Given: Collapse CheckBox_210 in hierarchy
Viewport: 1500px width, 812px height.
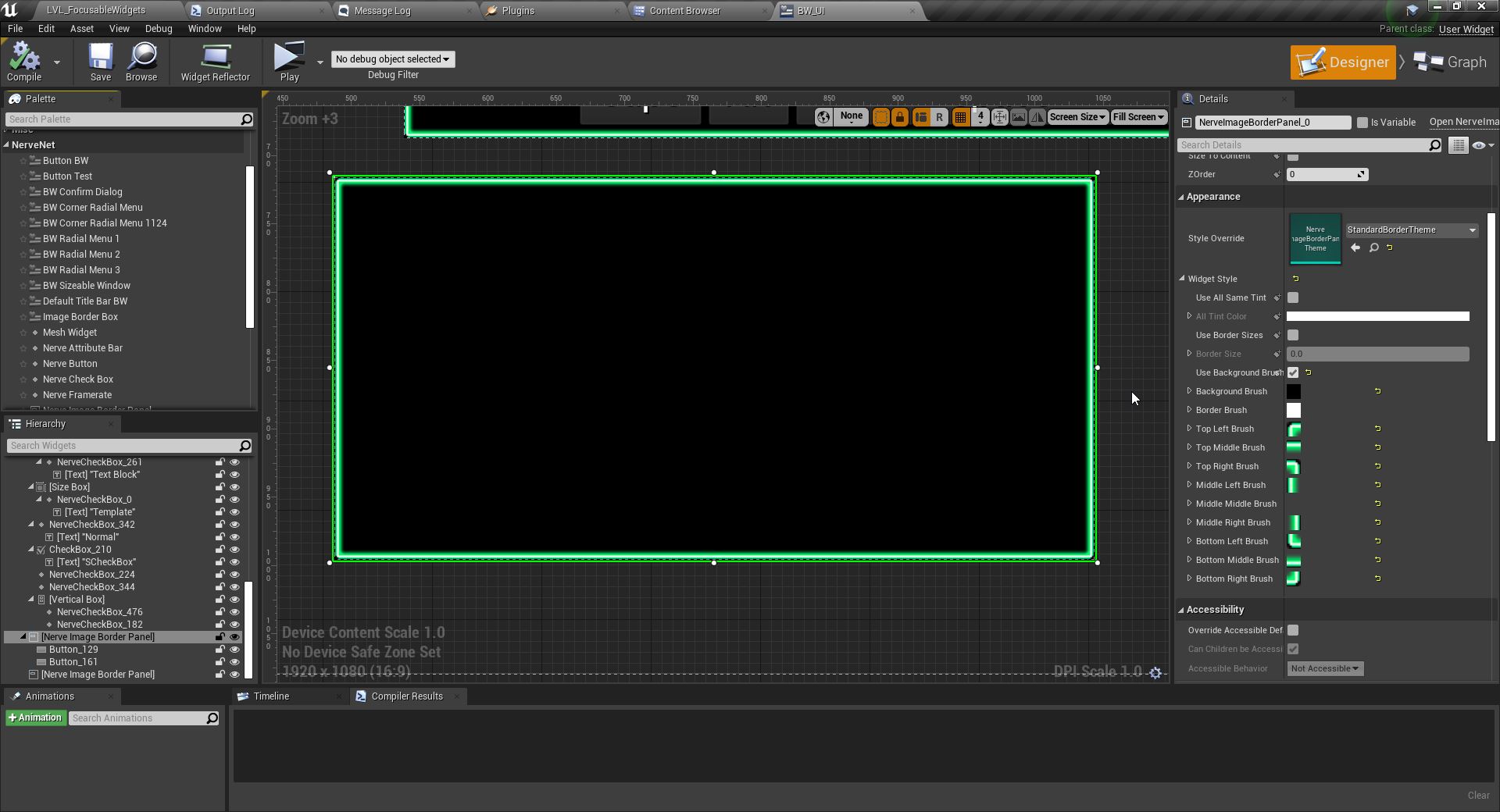Looking at the screenshot, I should pos(31,550).
